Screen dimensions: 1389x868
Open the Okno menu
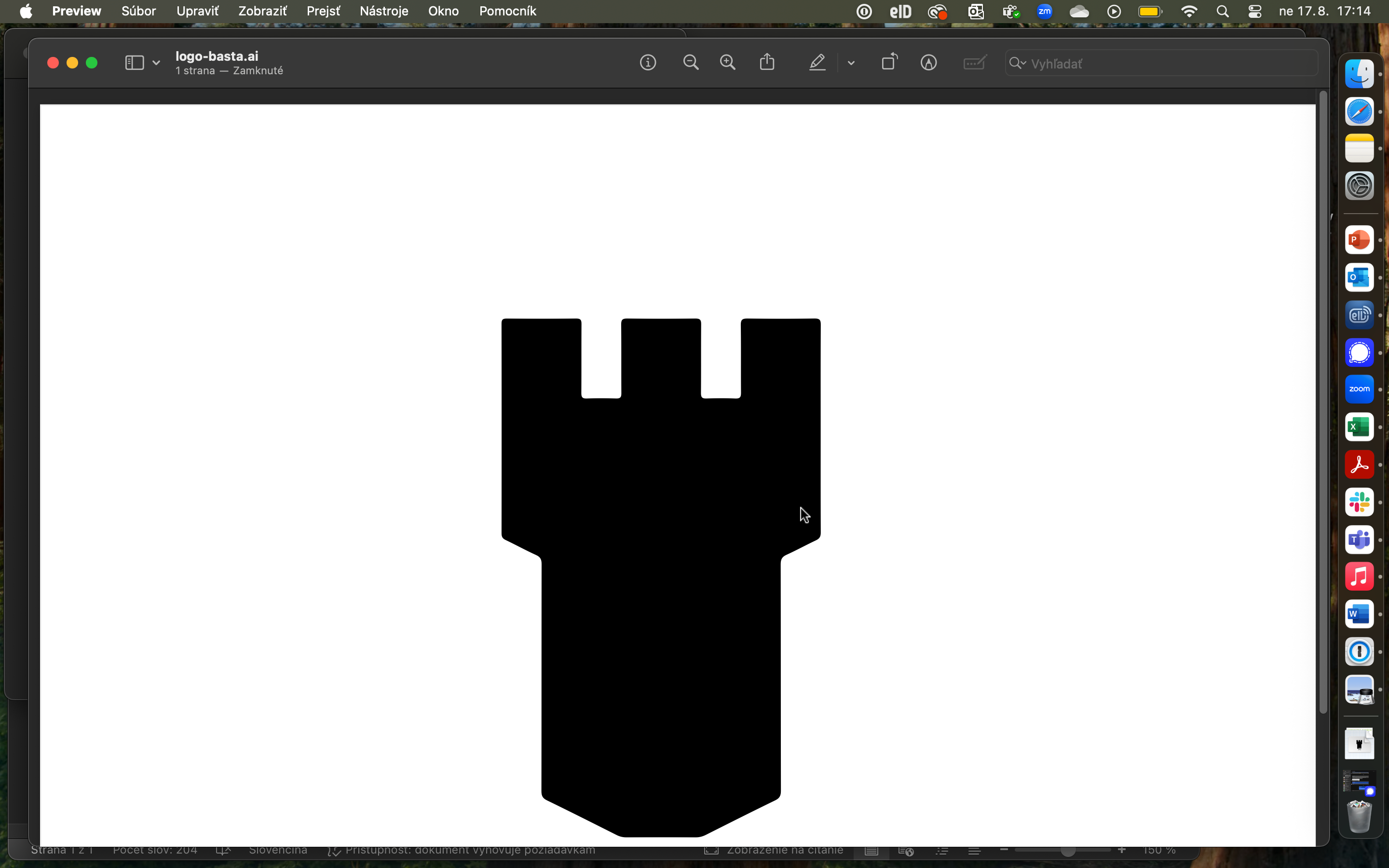tap(443, 11)
